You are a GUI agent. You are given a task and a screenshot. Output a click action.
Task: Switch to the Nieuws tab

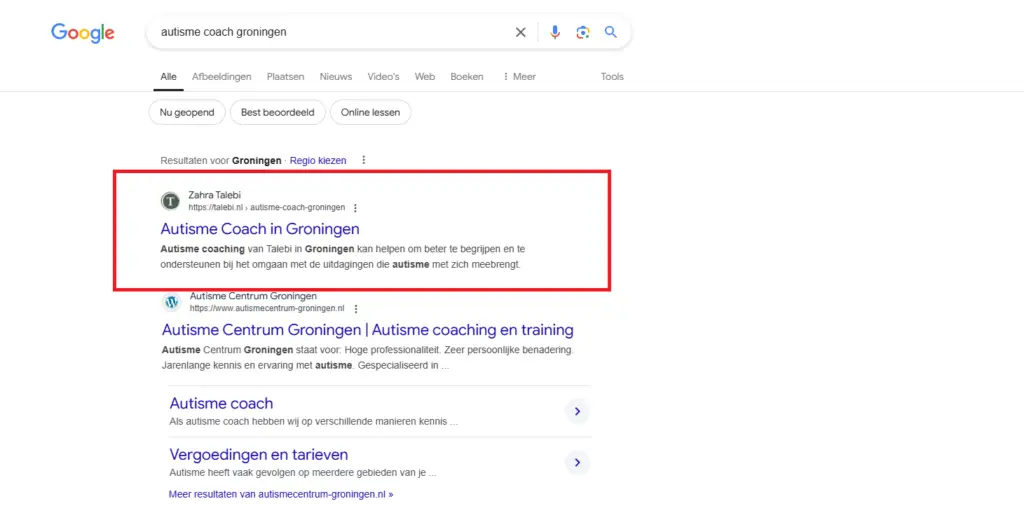point(336,76)
